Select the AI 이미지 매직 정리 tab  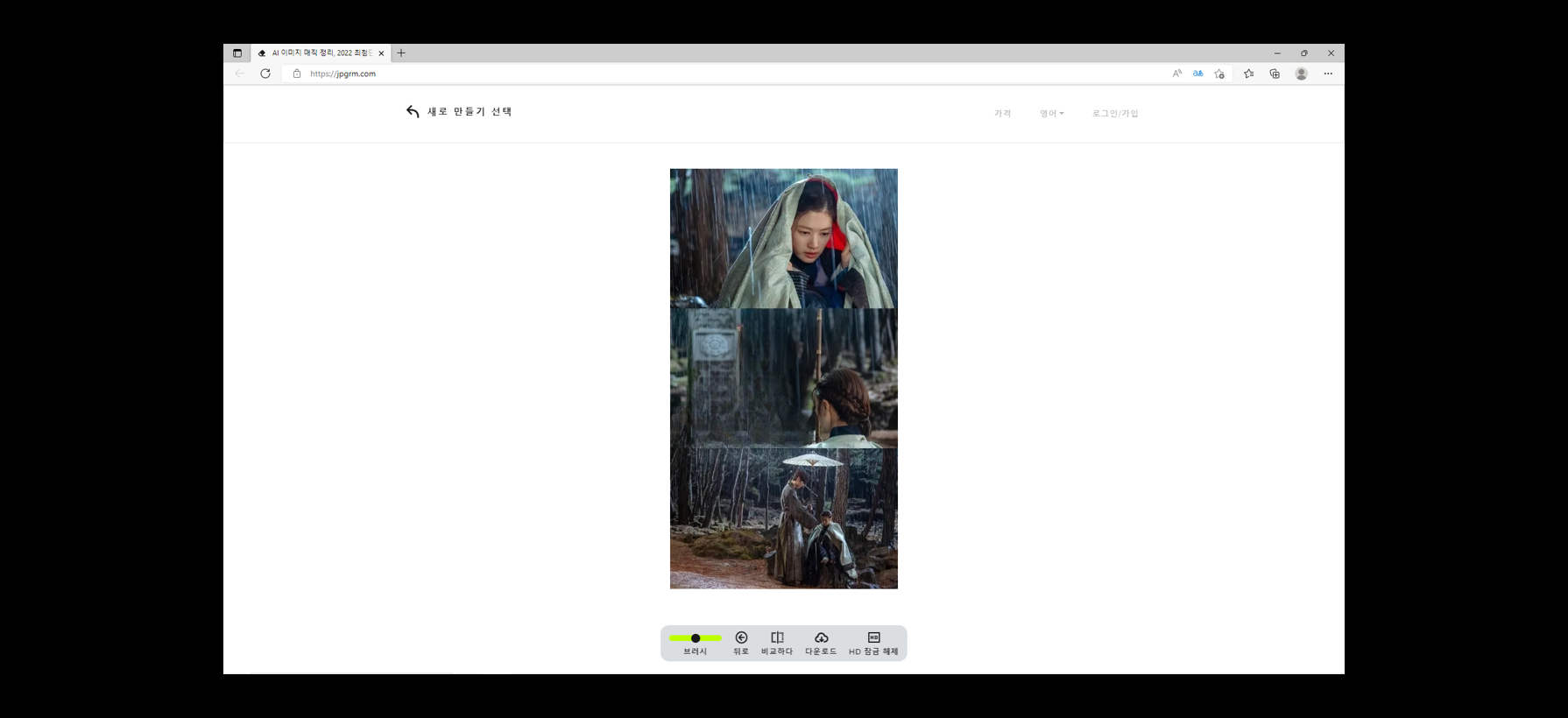coord(321,53)
